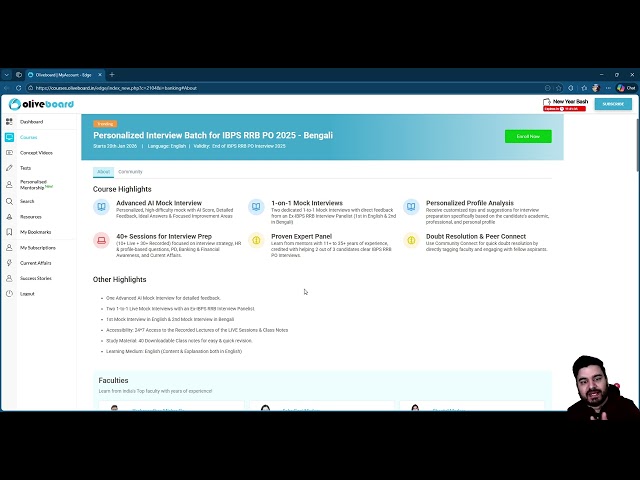Open the Edge settings and more menu

point(608,88)
